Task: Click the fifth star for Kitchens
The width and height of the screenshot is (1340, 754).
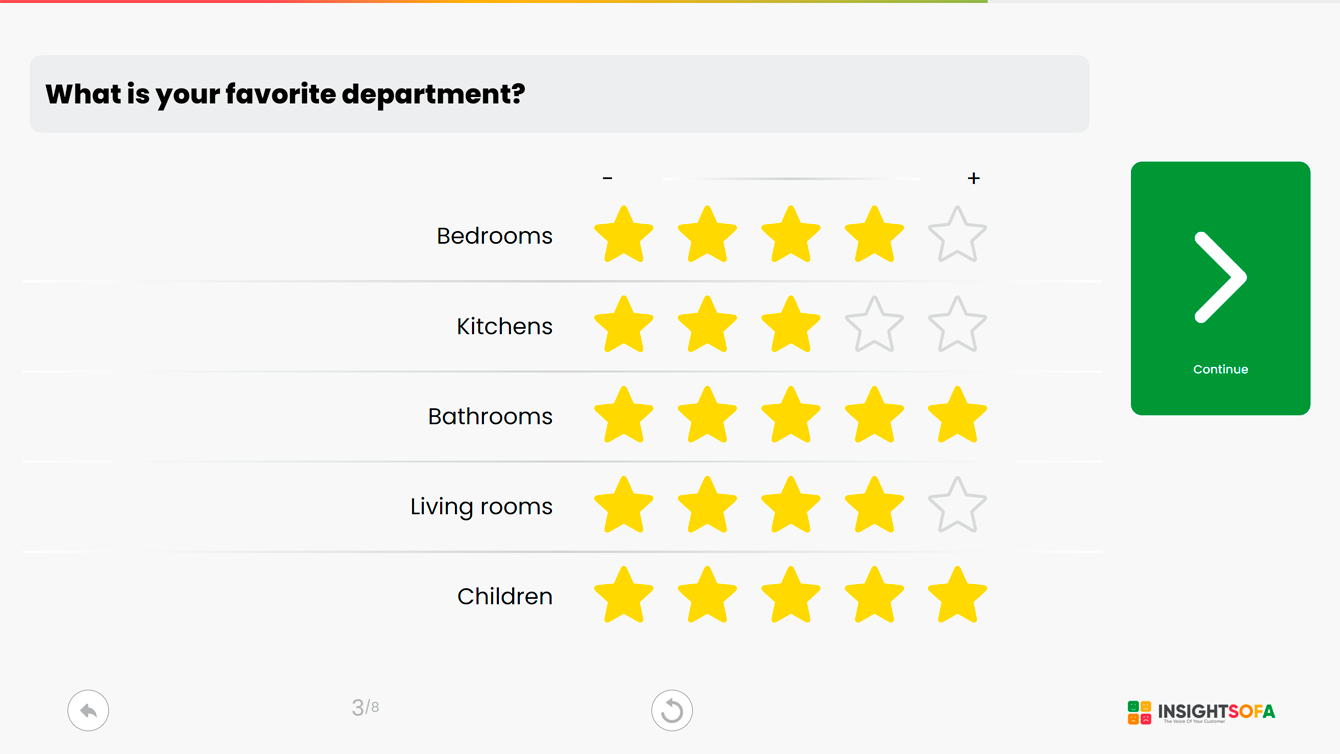Action: click(x=957, y=325)
